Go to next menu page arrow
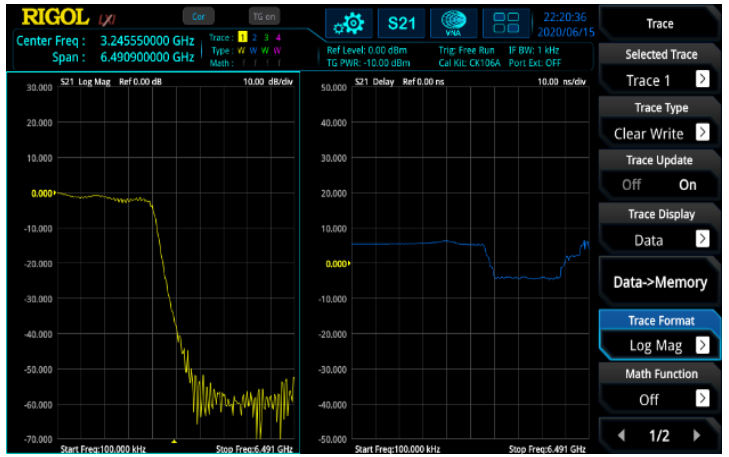The width and height of the screenshot is (729, 457). tap(696, 436)
